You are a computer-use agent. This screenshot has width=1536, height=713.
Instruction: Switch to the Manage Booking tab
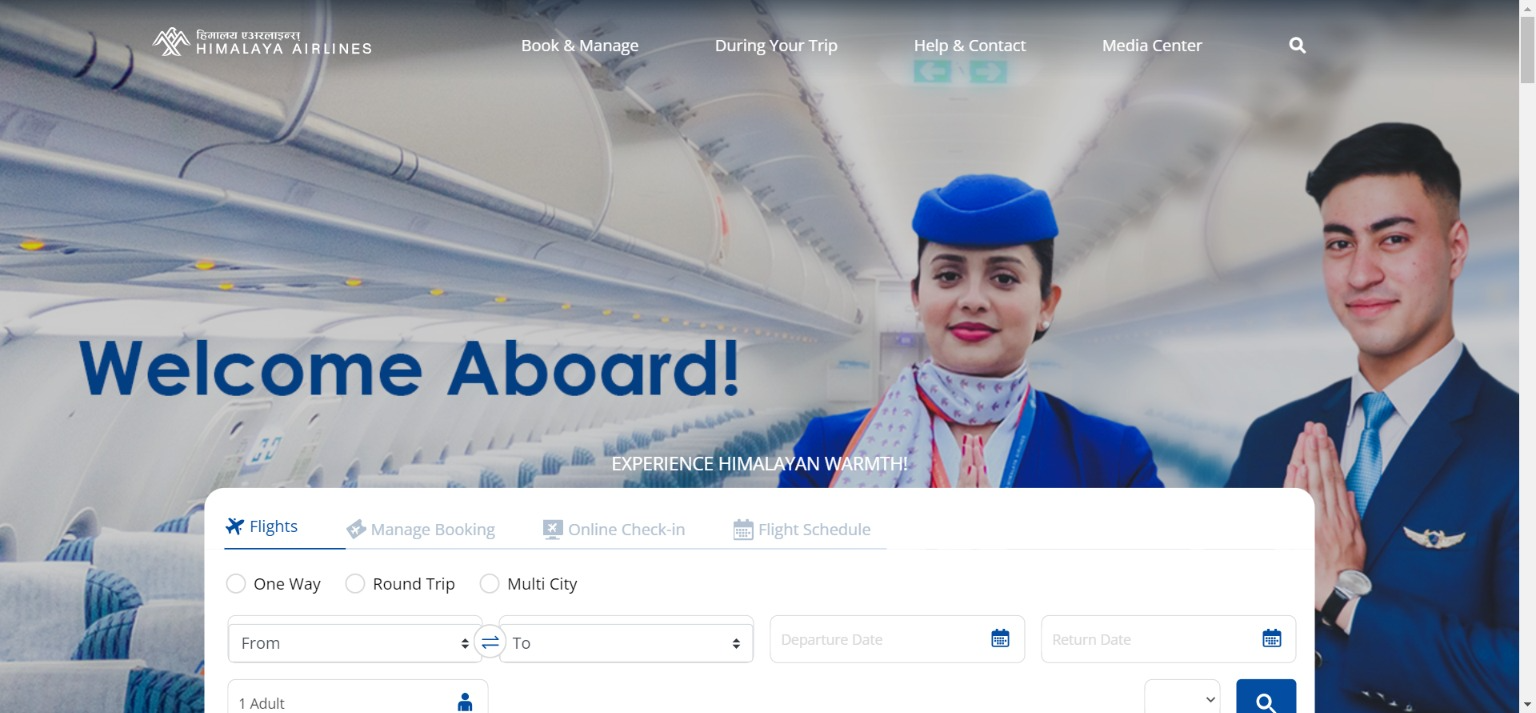click(x=421, y=529)
